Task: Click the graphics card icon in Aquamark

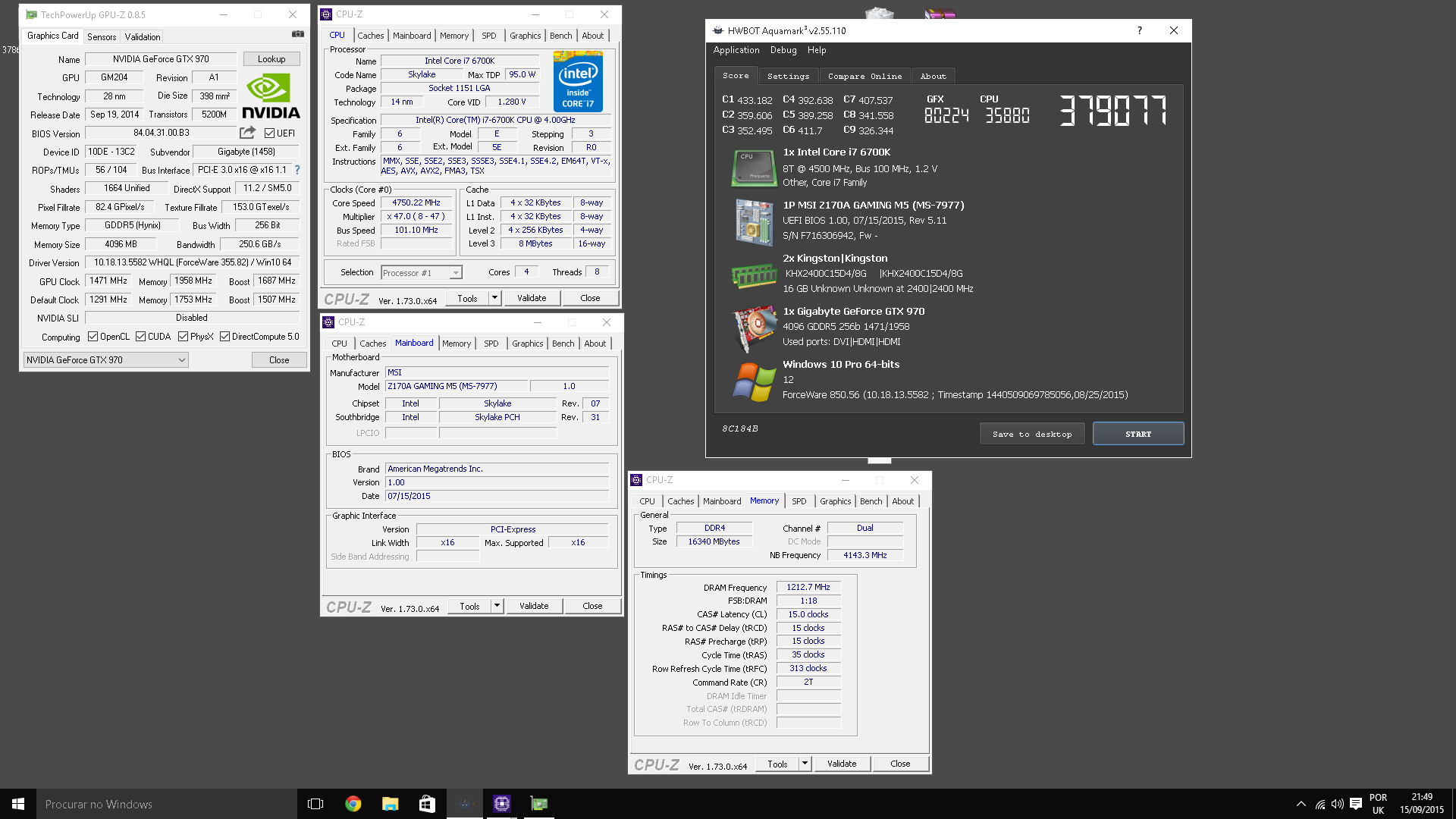Action: click(753, 328)
